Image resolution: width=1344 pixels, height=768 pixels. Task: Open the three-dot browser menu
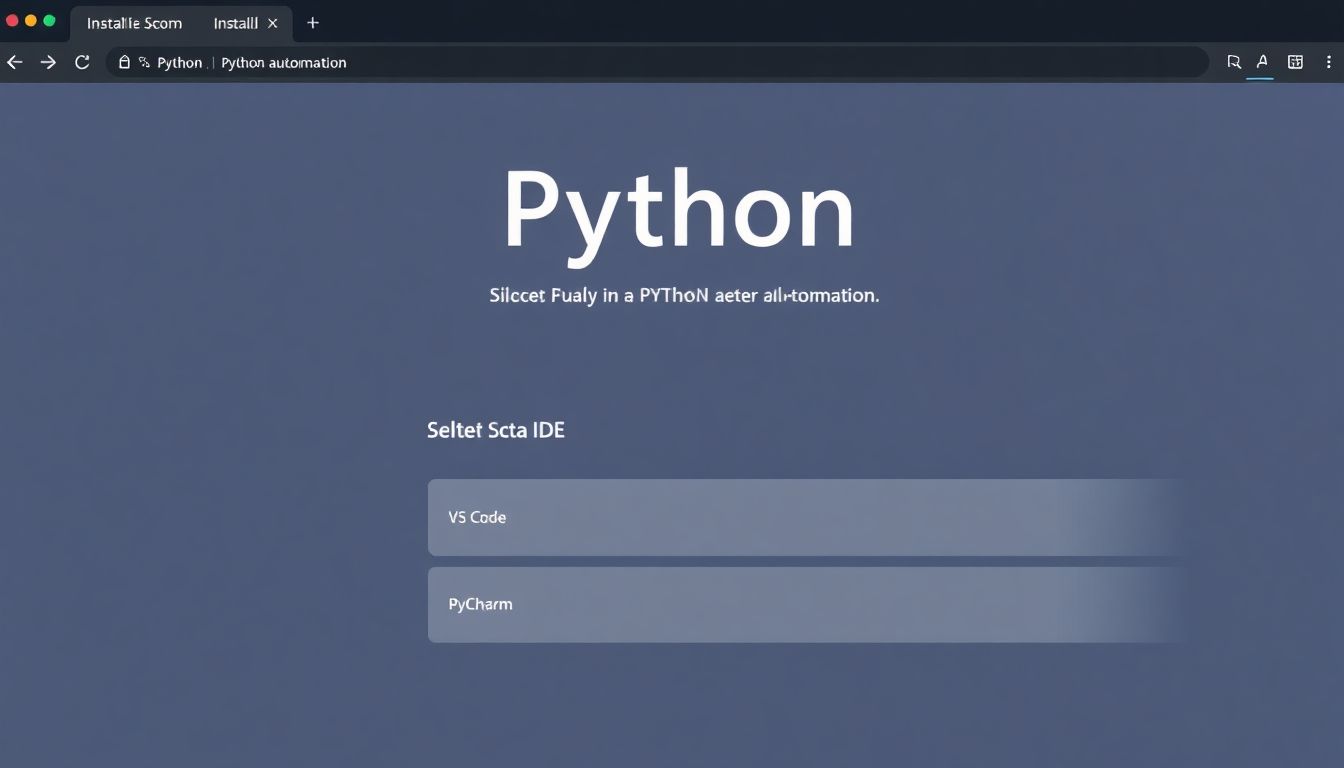1329,62
